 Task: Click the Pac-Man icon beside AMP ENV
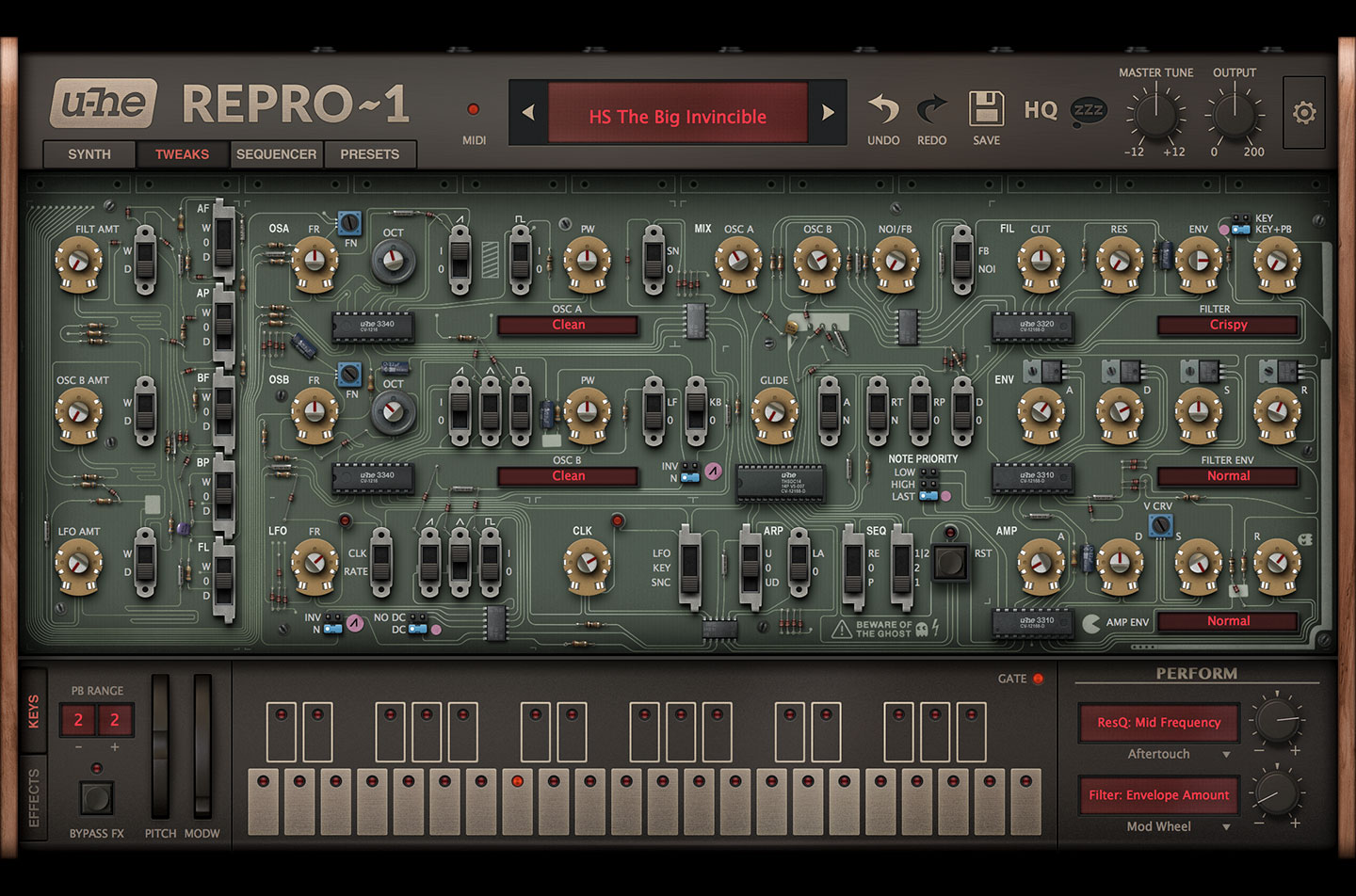(x=1091, y=622)
